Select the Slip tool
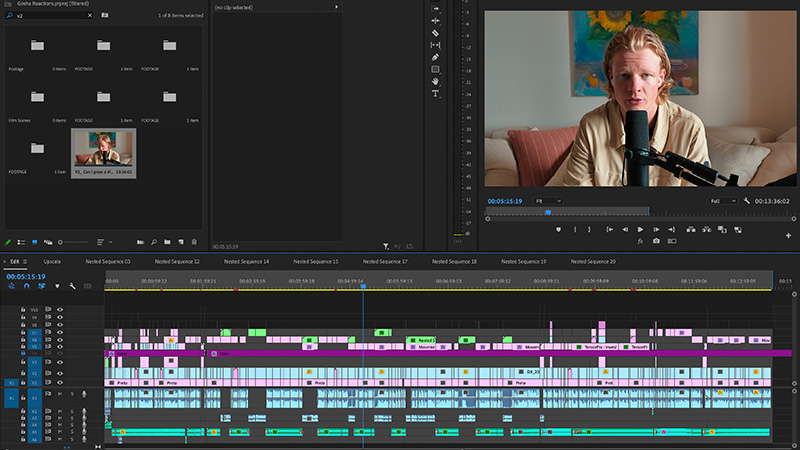This screenshot has width=800, height=450. (x=435, y=45)
